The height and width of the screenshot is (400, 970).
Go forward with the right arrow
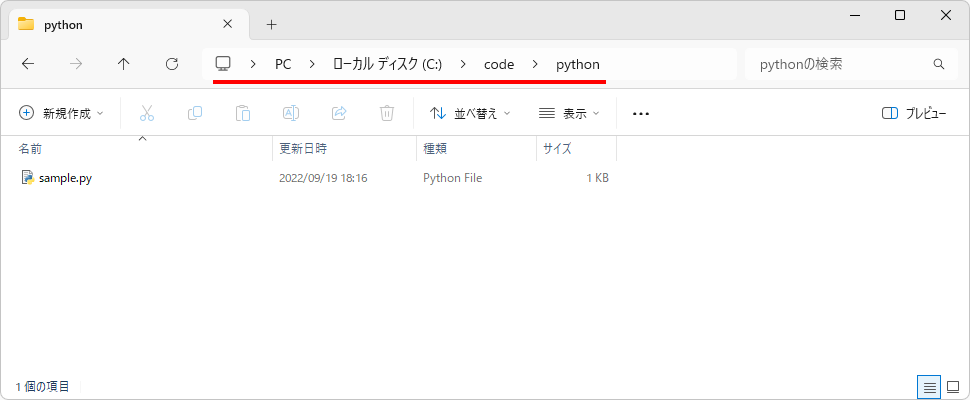click(76, 64)
